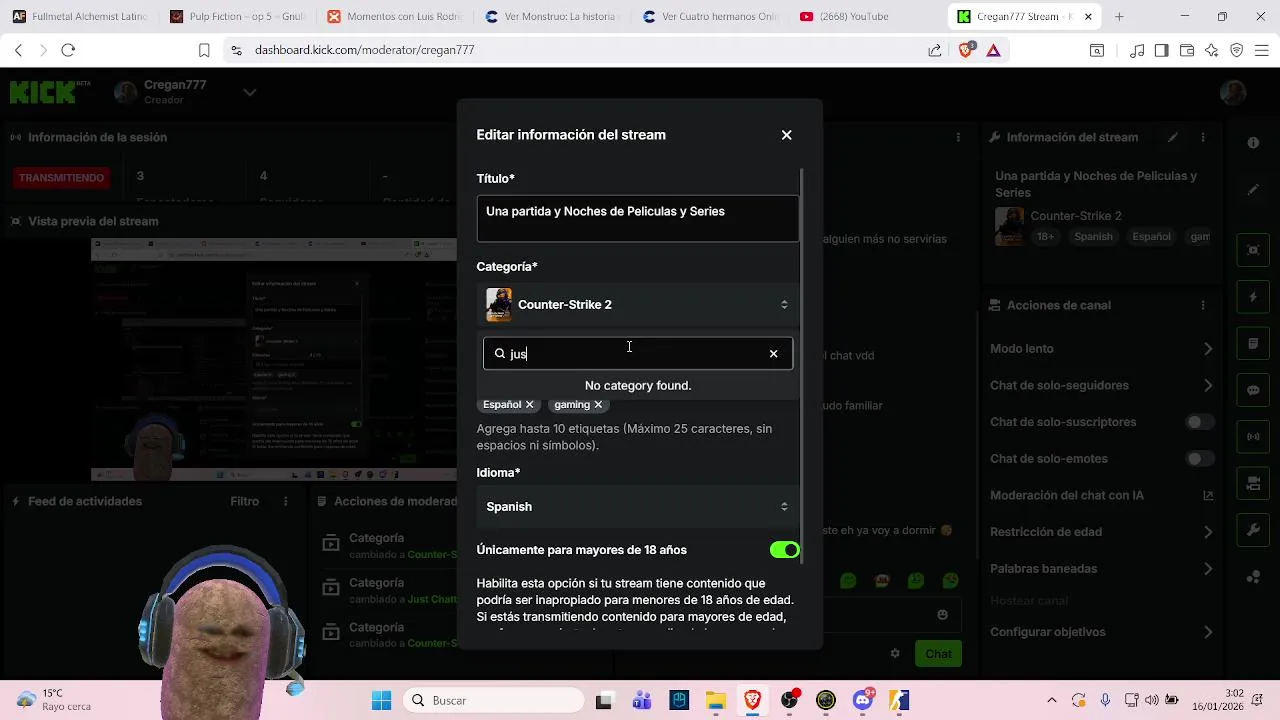Open the Cregan777 Creador account dropdown chevron
Viewport: 1280px width, 720px height.
click(x=250, y=92)
